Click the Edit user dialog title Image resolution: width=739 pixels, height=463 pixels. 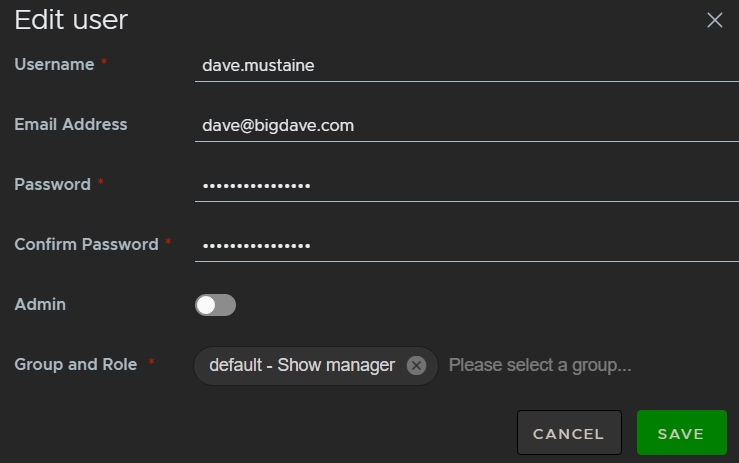pos(71,19)
